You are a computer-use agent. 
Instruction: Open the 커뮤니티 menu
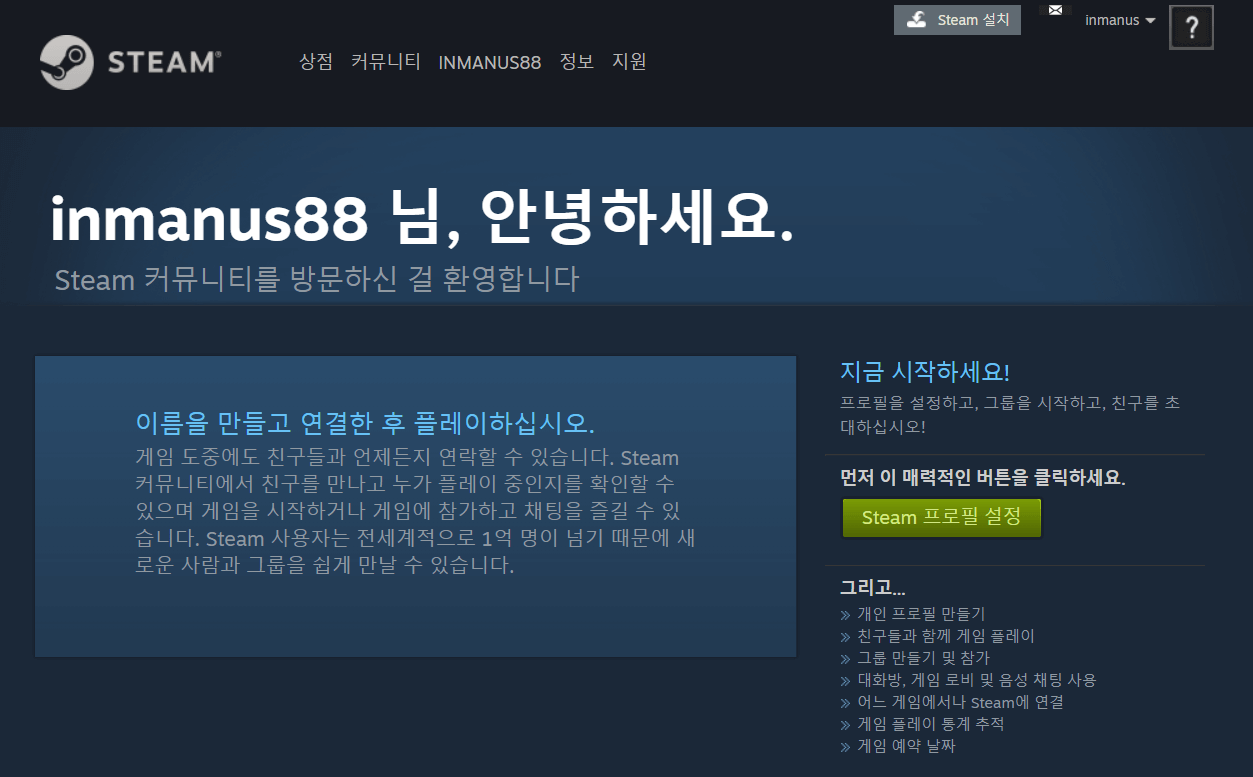point(385,62)
